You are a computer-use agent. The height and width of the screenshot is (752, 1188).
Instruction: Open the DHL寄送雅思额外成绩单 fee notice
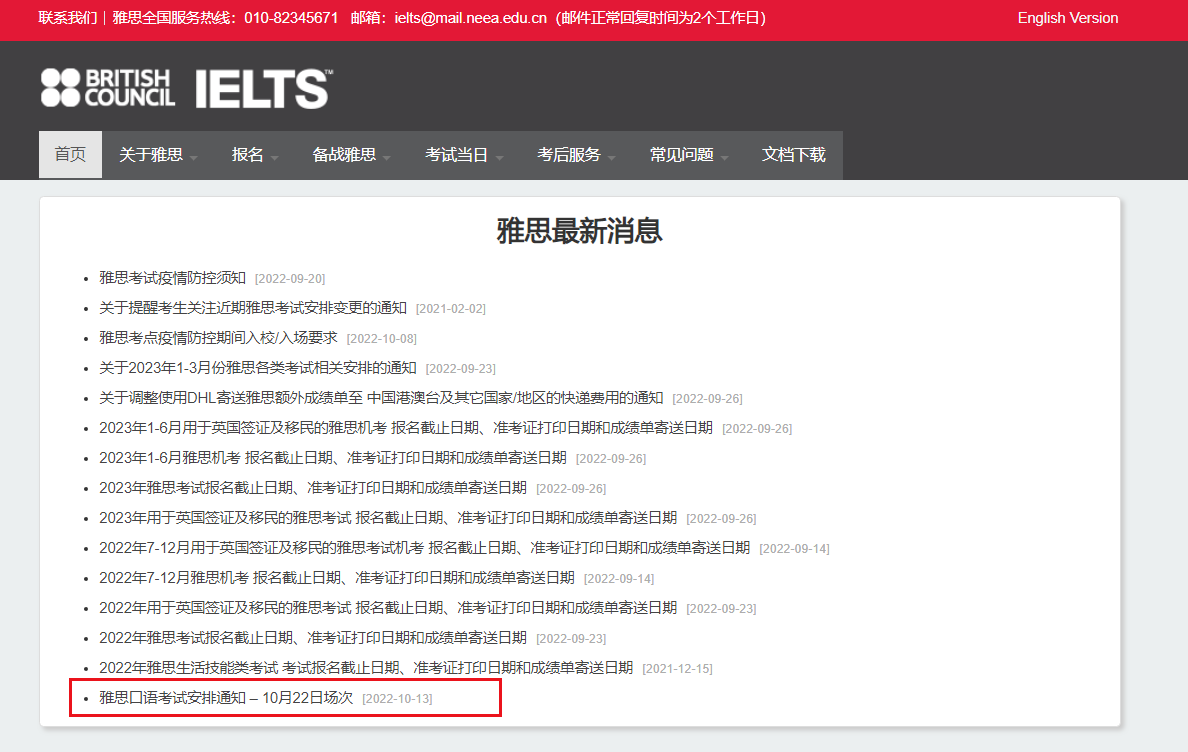tap(381, 398)
